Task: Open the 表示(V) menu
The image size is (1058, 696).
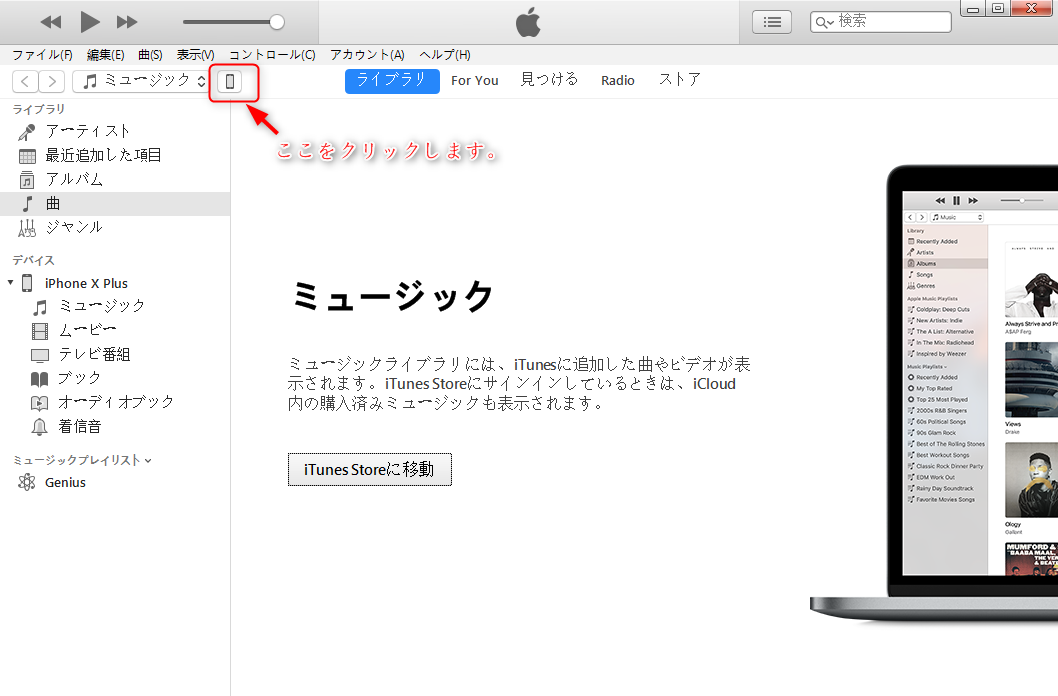Action: click(195, 55)
